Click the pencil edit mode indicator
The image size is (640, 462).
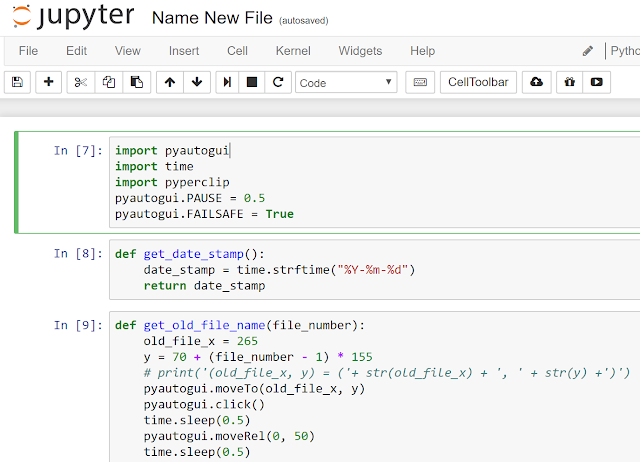pyautogui.click(x=588, y=51)
